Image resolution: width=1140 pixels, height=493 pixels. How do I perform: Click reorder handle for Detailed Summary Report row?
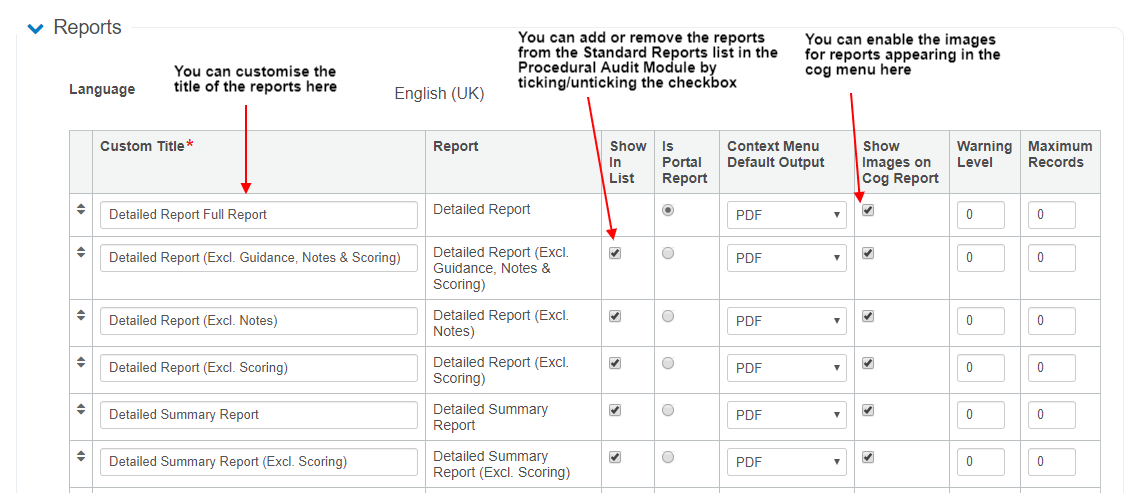(x=81, y=409)
